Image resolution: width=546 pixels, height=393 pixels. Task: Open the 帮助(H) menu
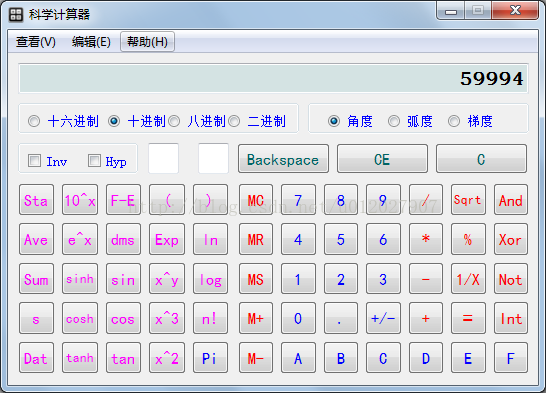pyautogui.click(x=147, y=42)
